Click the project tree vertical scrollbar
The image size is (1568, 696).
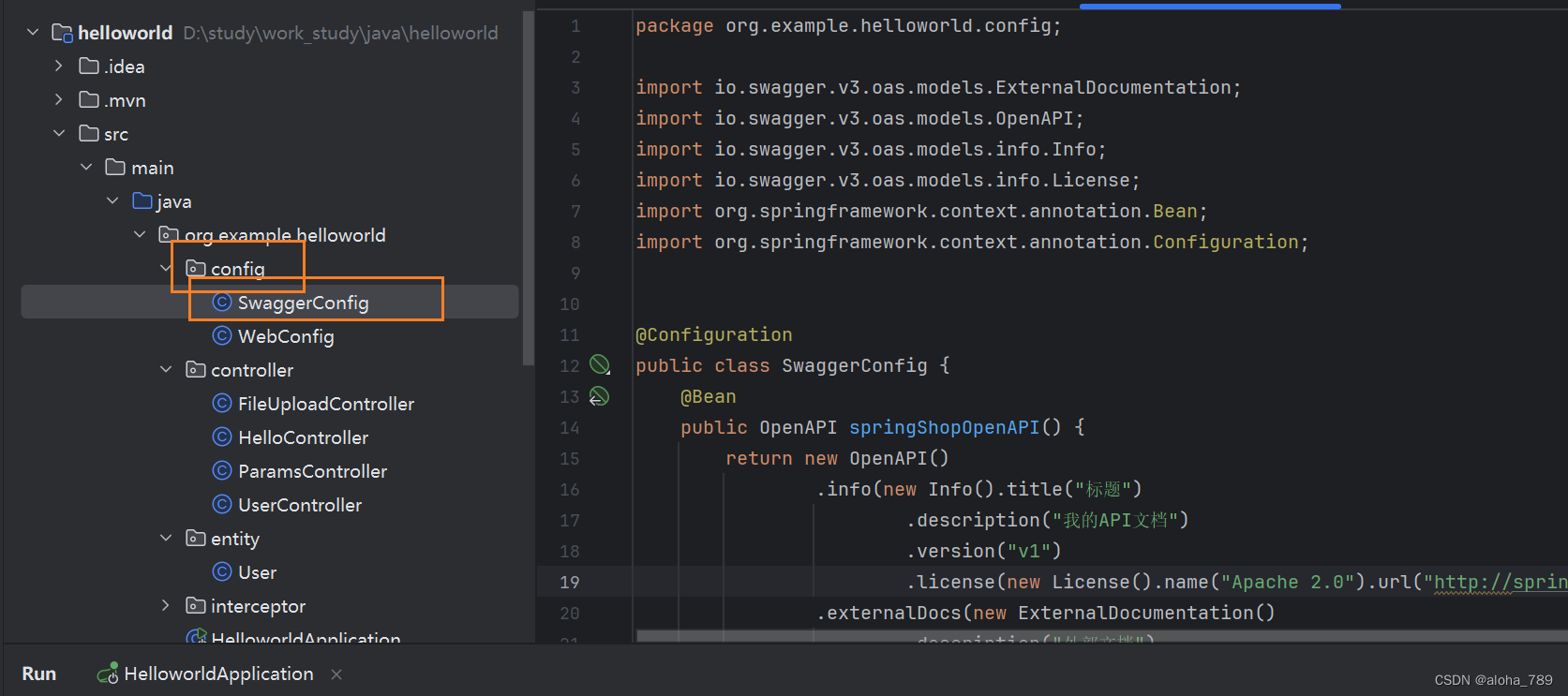coord(528,187)
